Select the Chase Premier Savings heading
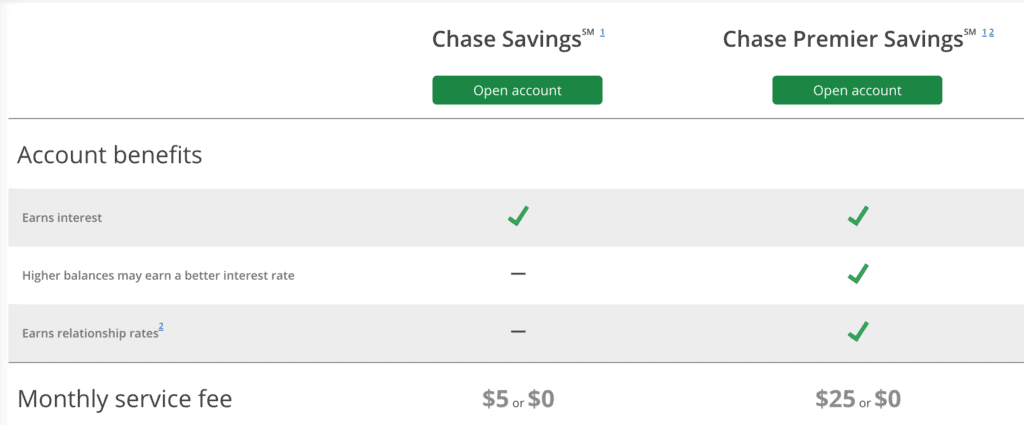1024x425 pixels. pos(842,40)
